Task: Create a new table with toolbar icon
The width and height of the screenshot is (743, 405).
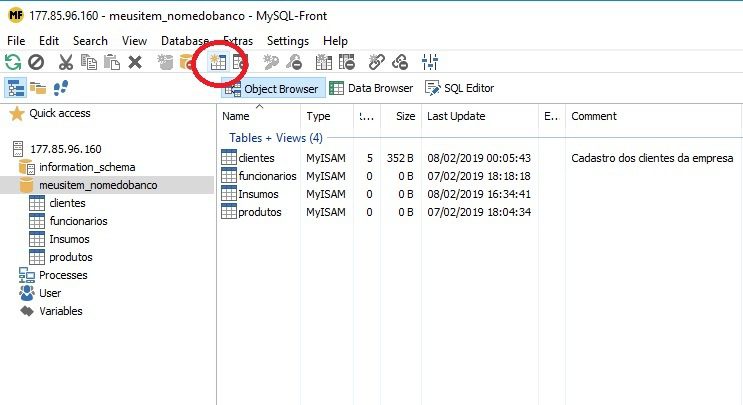Action: click(218, 62)
